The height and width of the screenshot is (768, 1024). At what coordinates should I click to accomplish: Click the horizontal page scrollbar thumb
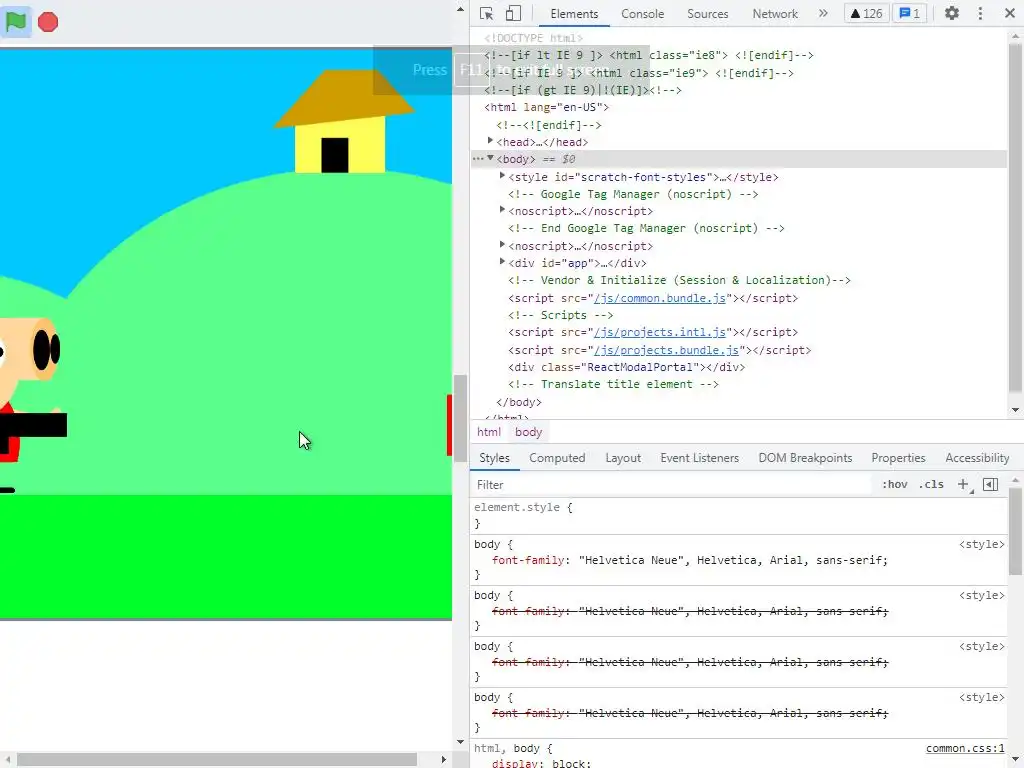click(x=217, y=760)
